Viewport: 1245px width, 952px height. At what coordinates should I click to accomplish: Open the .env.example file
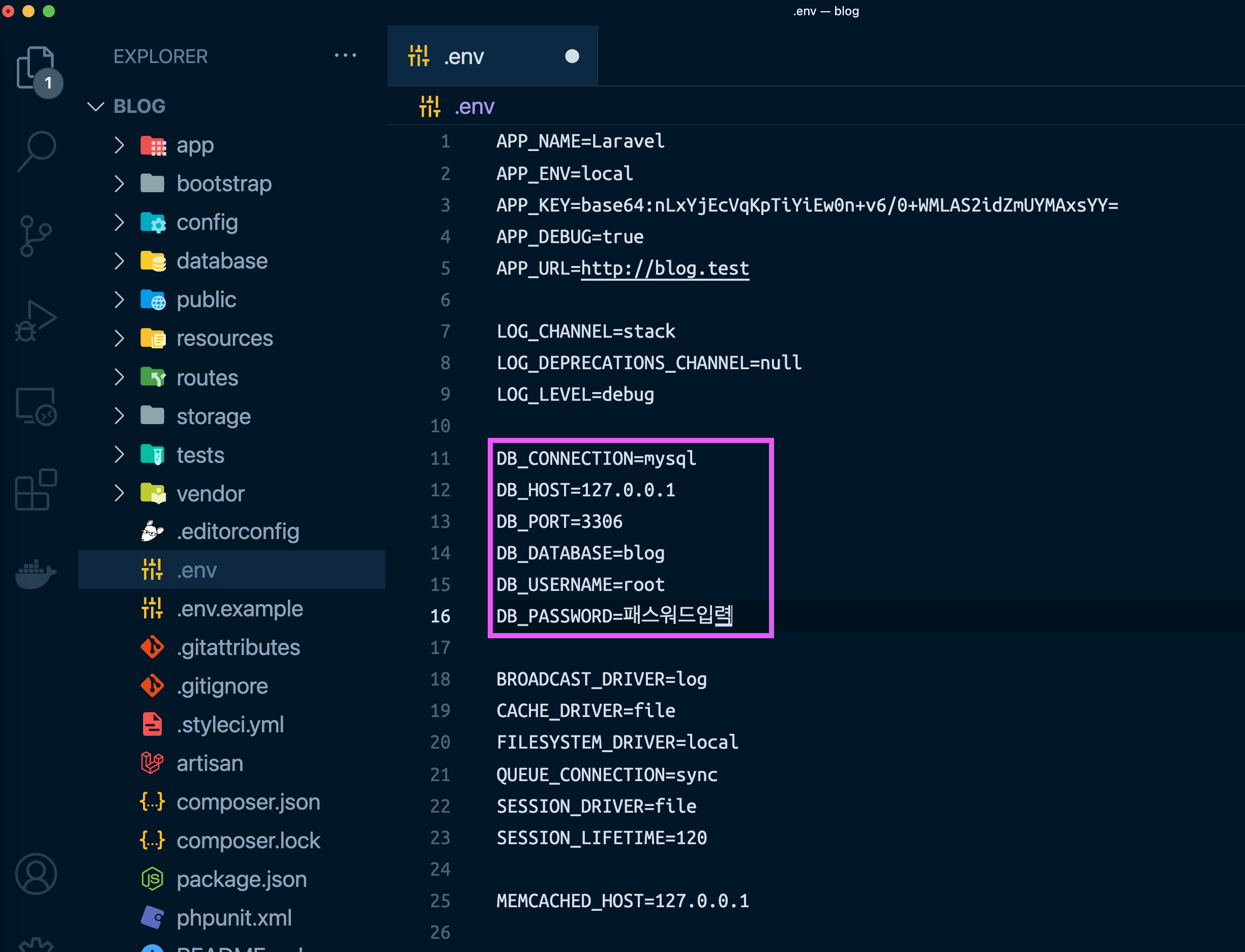(x=239, y=609)
